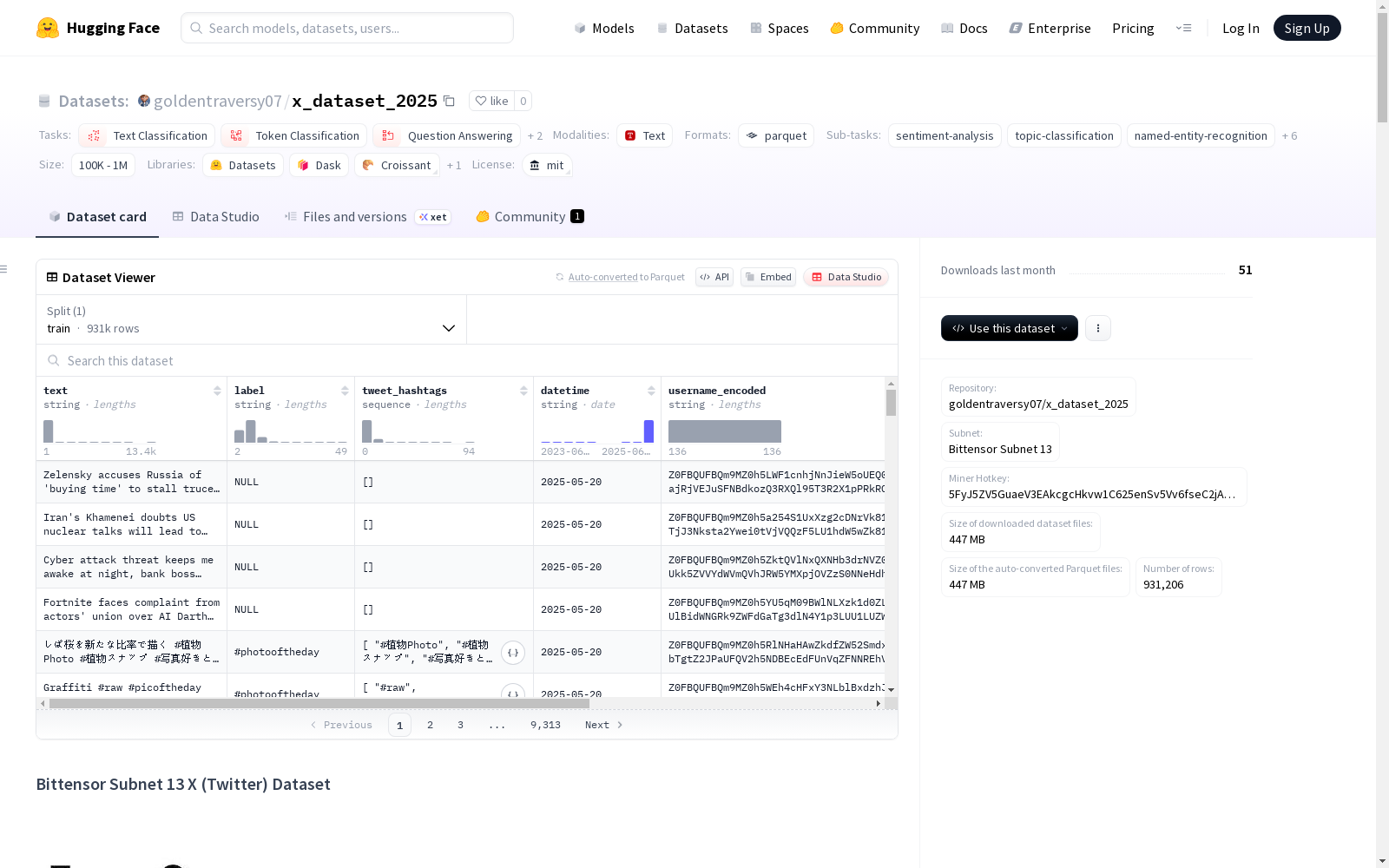
Task: Sort the text column
Action: coord(217,391)
